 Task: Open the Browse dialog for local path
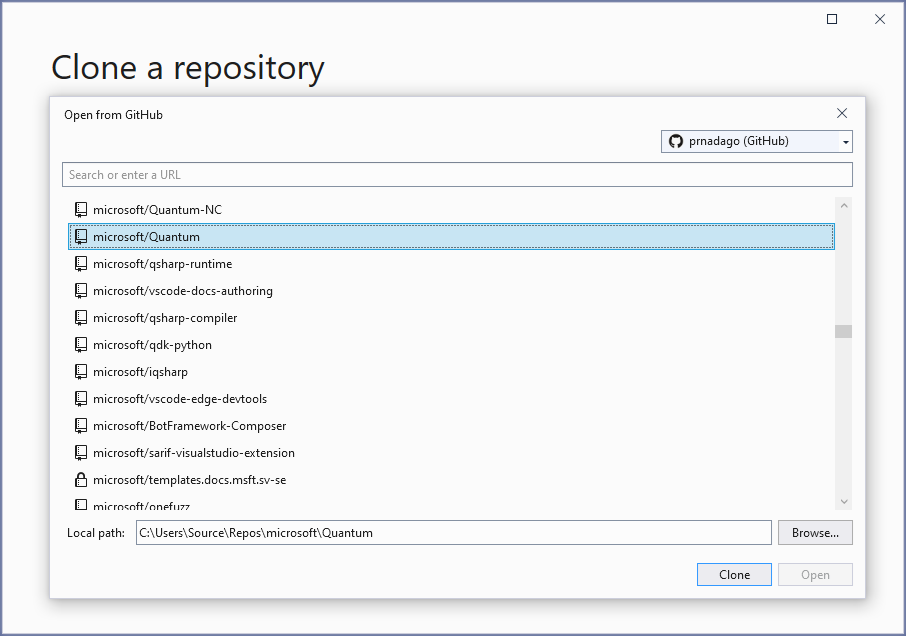[815, 532]
